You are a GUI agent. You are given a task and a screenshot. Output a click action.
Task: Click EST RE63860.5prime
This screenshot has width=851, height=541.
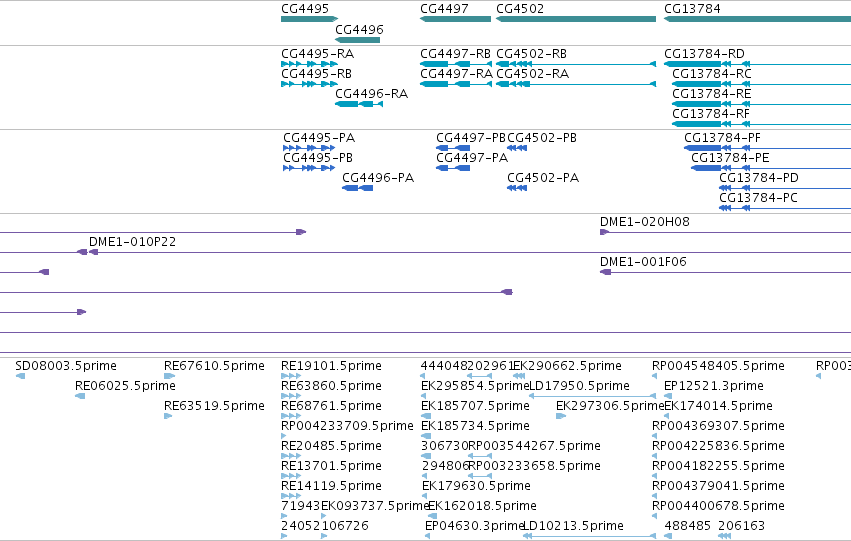click(x=331, y=386)
